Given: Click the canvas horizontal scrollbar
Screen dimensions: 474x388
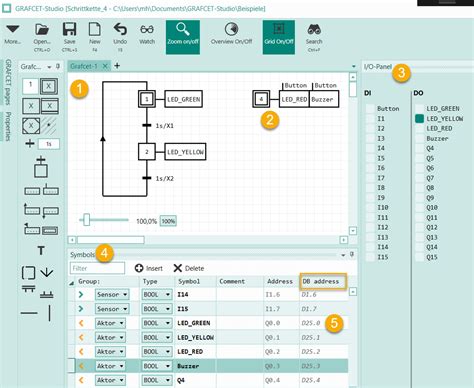Looking at the screenshot, I should click(x=111, y=240).
